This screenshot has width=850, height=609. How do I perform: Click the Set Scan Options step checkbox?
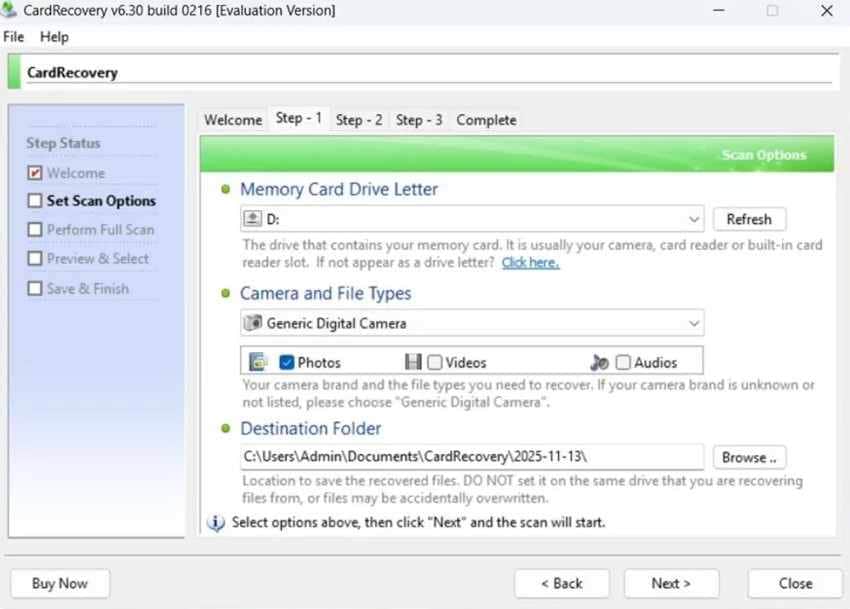35,201
